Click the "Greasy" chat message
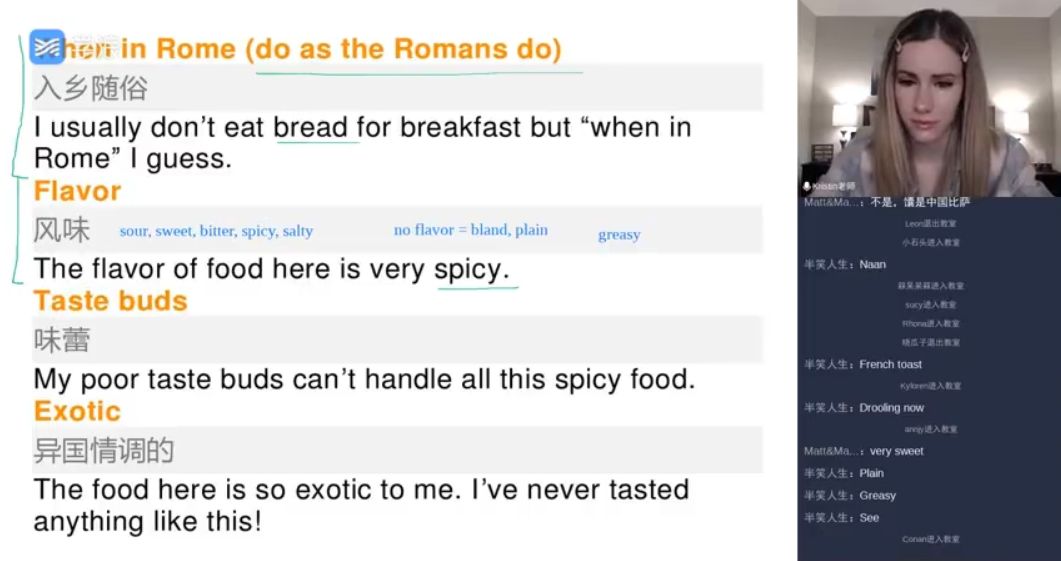Image resolution: width=1061 pixels, height=561 pixels. click(877, 496)
